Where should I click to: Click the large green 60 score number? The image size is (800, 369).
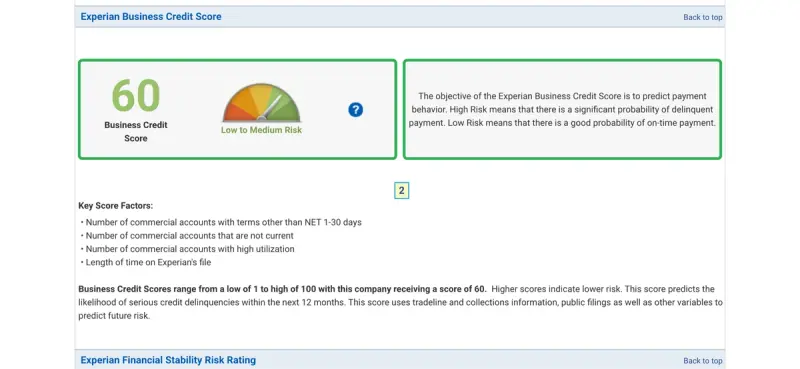coord(136,95)
